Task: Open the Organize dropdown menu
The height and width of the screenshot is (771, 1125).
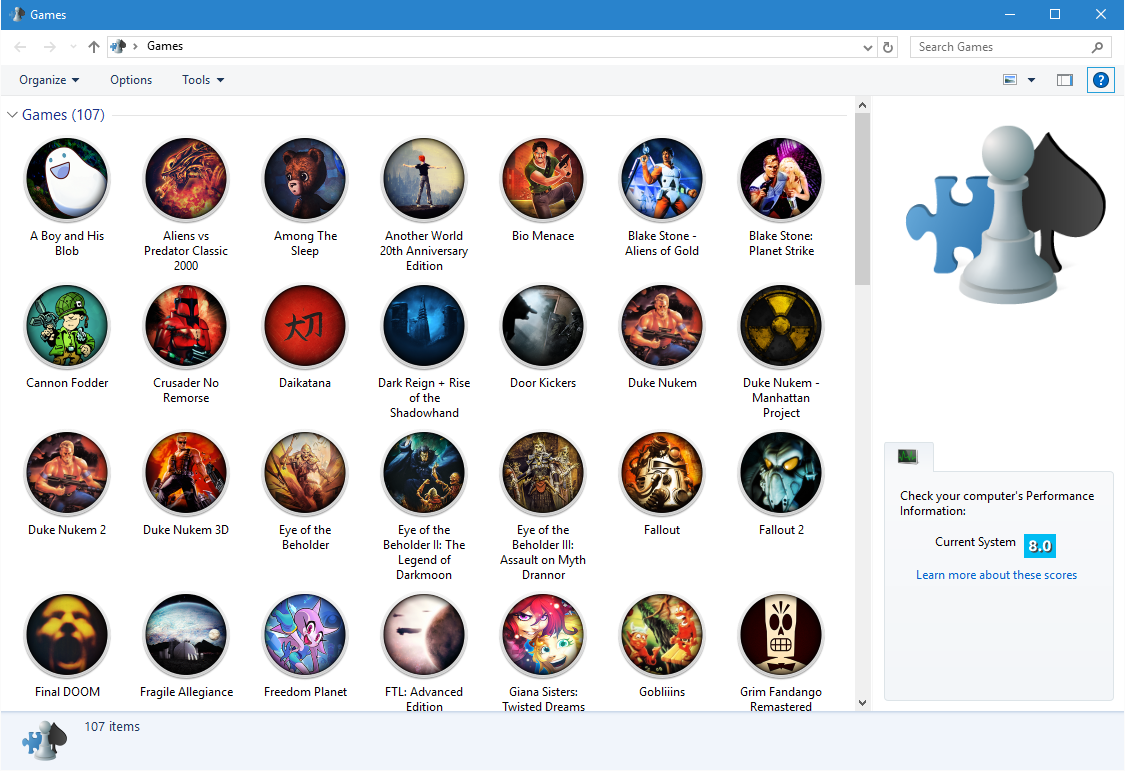Action: (49, 80)
